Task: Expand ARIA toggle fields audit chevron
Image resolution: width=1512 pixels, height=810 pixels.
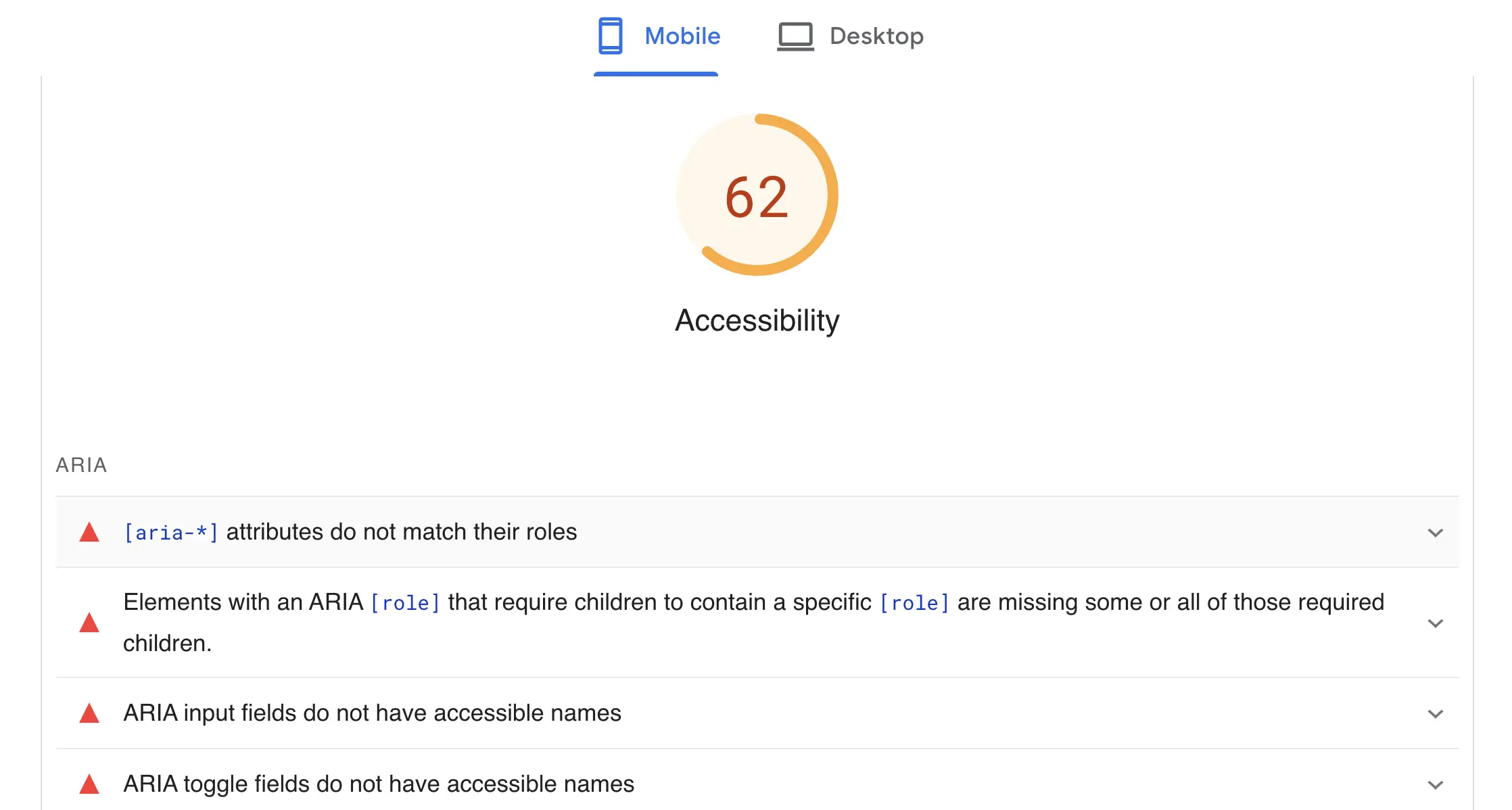Action: pos(1435,784)
